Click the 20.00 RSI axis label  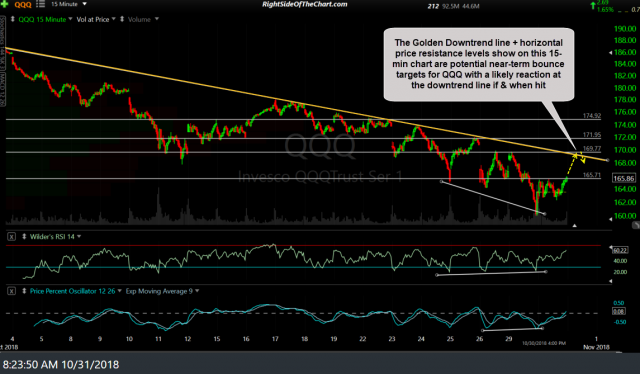(x=620, y=272)
